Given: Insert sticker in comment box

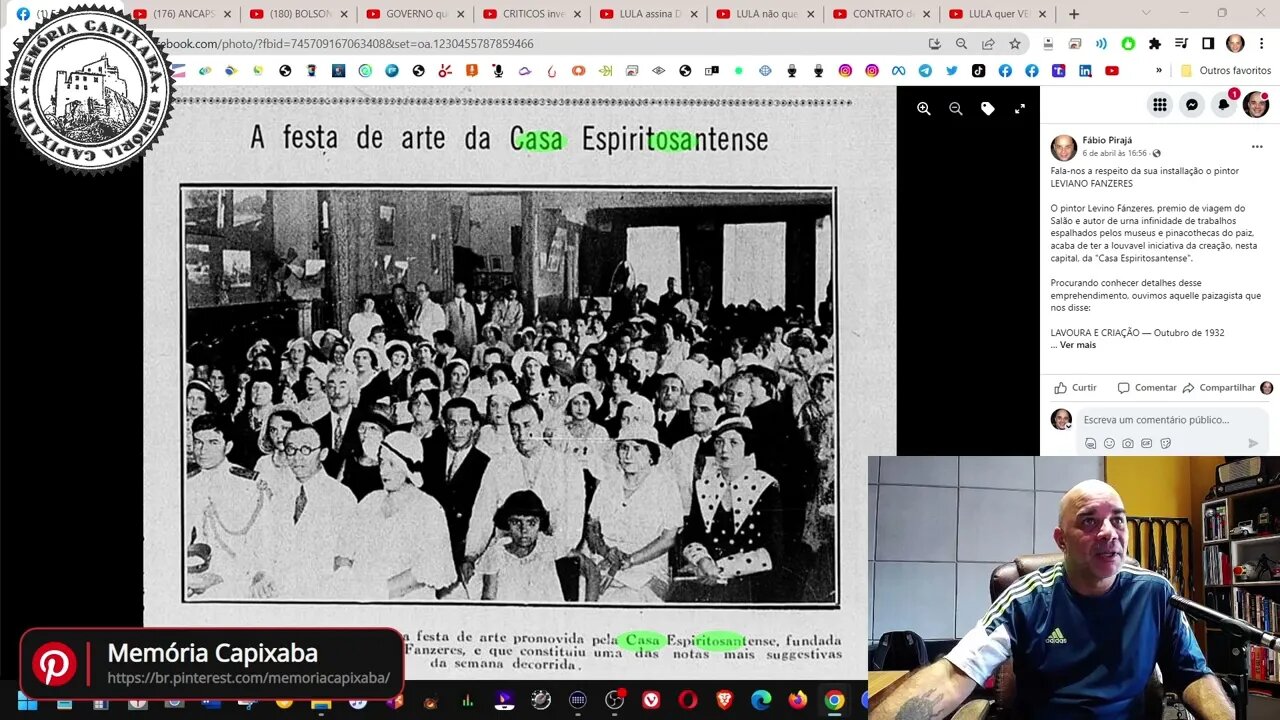Looking at the screenshot, I should [1166, 443].
